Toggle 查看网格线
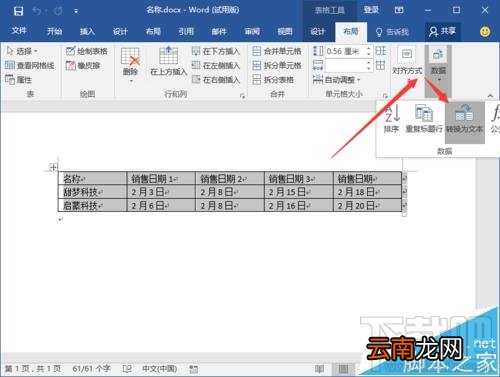This screenshot has height=377, width=500. click(x=30, y=65)
